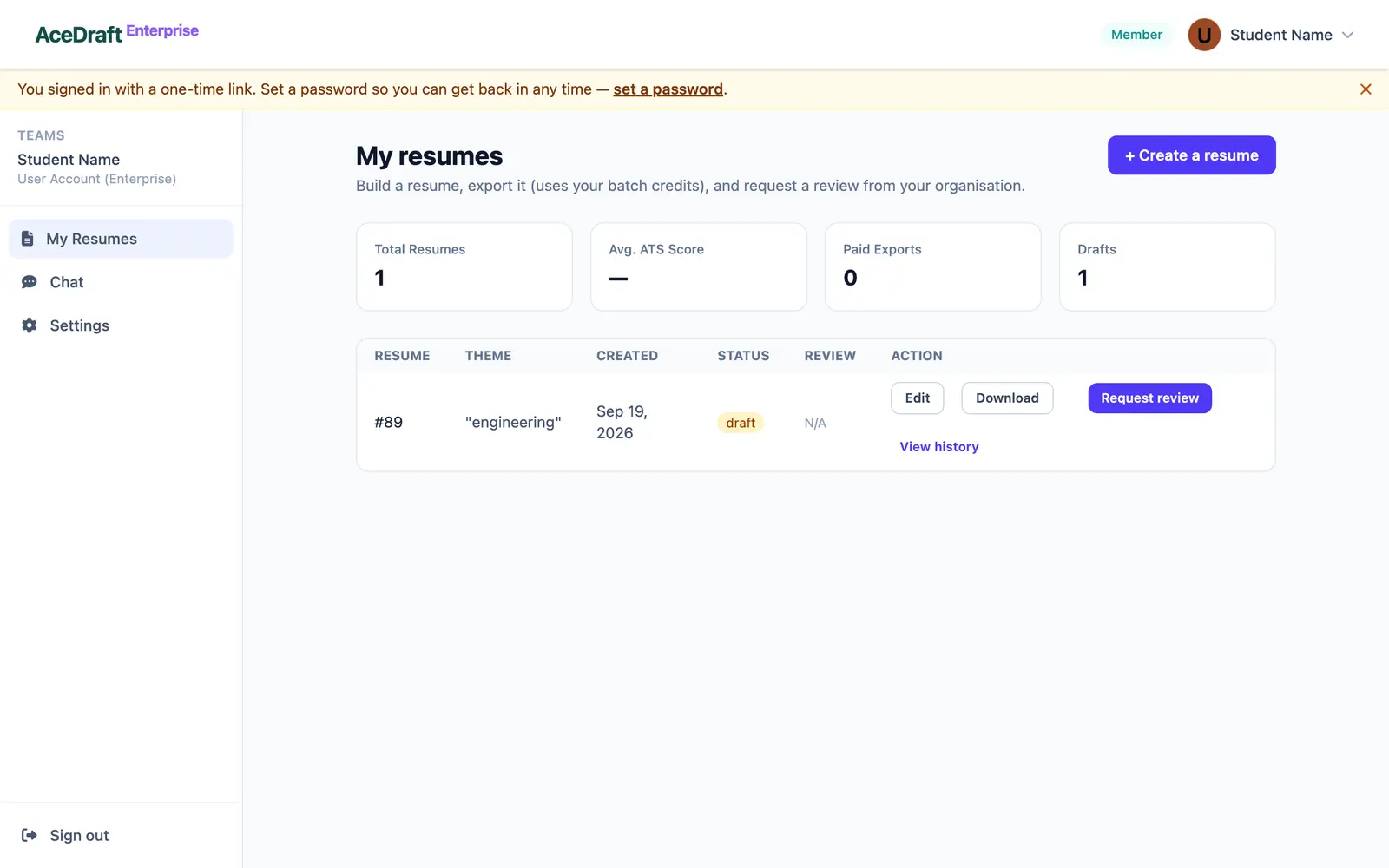Click the Student Name team entry
The height and width of the screenshot is (868, 1389).
[69, 160]
